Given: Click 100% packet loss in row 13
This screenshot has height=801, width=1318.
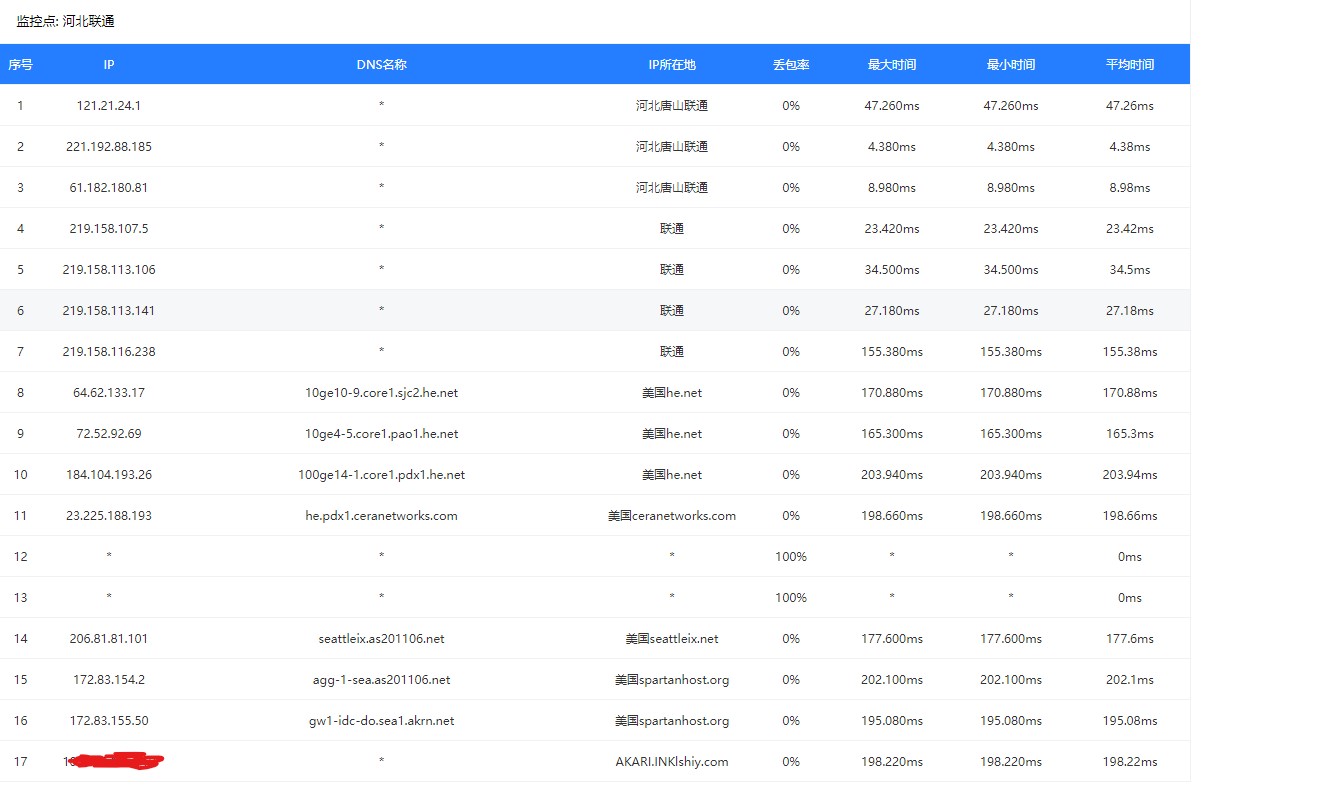Looking at the screenshot, I should pos(791,597).
